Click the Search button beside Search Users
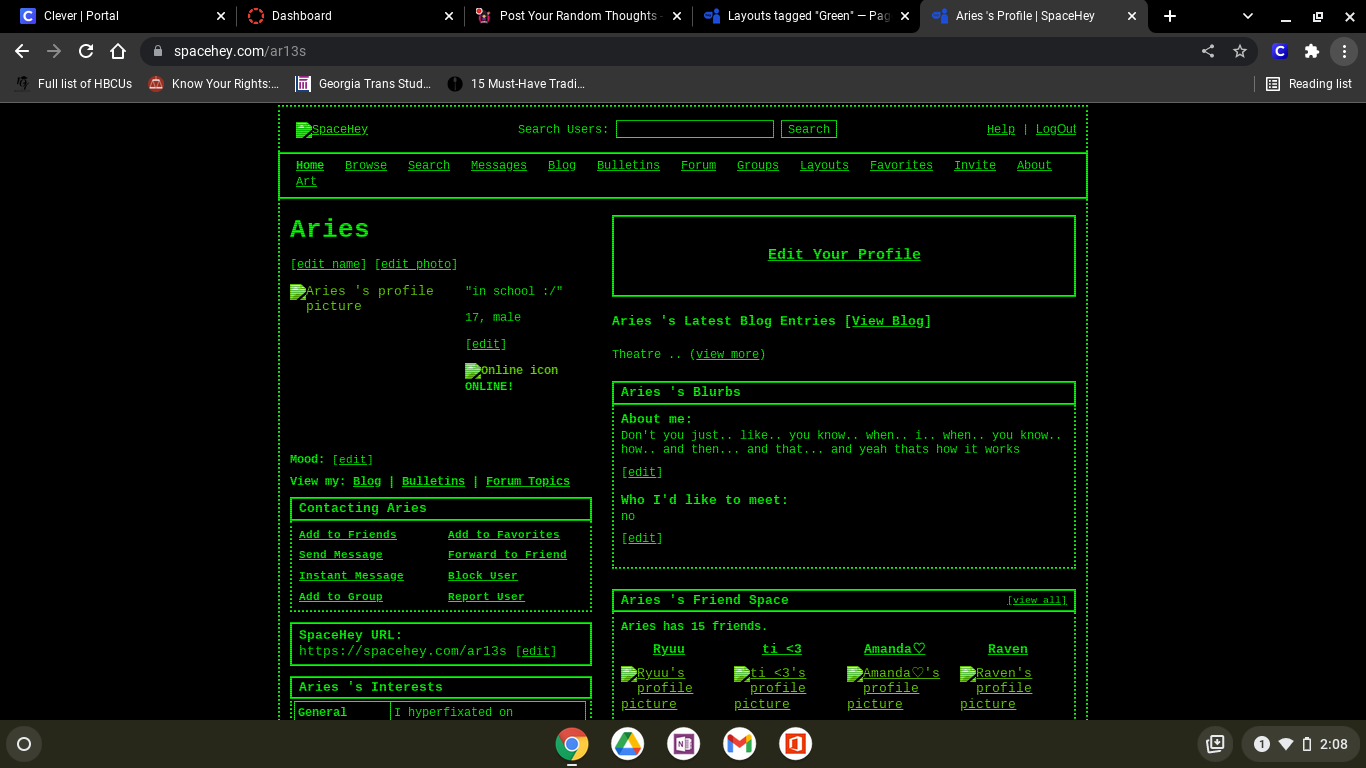The image size is (1366, 768). click(x=809, y=129)
